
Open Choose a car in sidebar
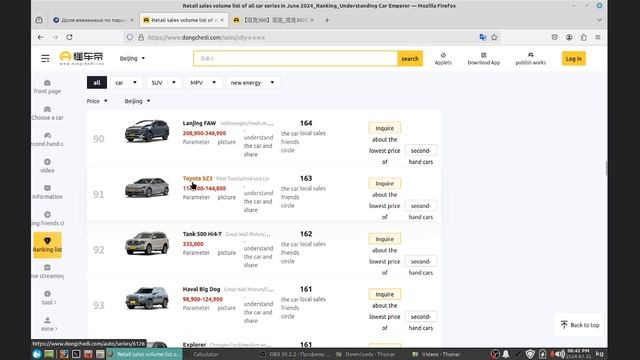coord(47,113)
